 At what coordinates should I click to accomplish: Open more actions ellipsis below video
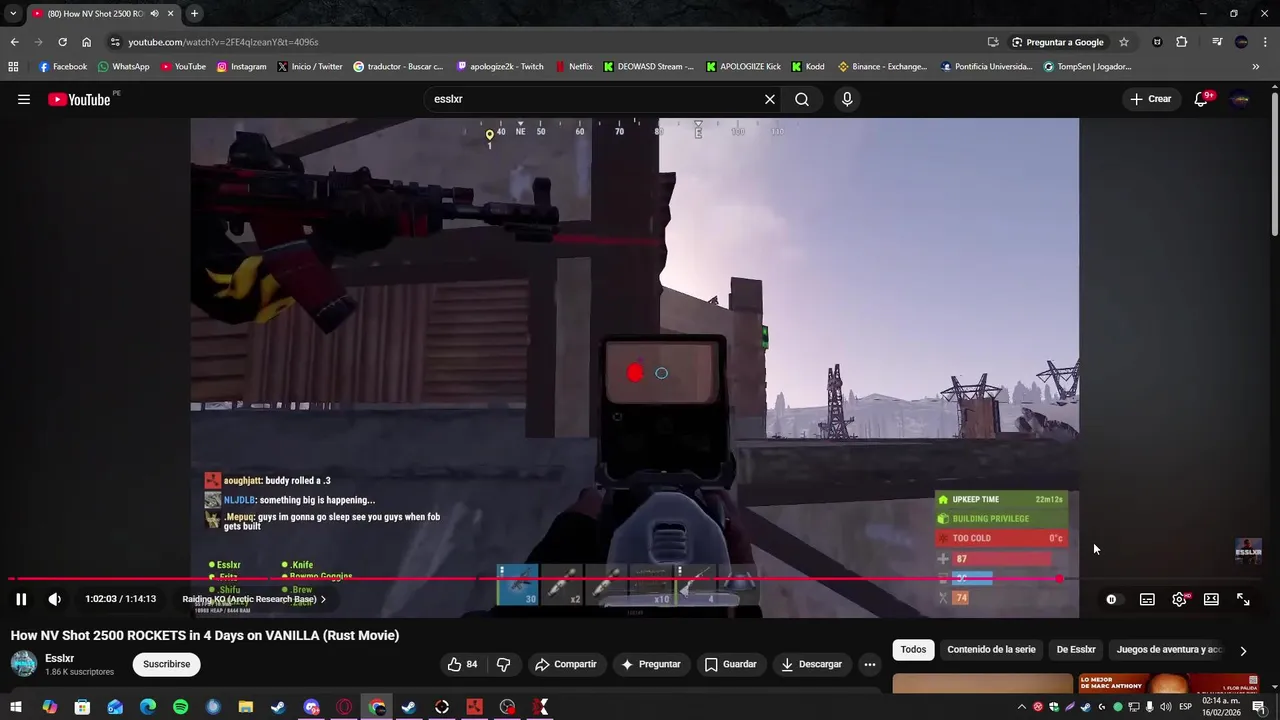tap(870, 664)
